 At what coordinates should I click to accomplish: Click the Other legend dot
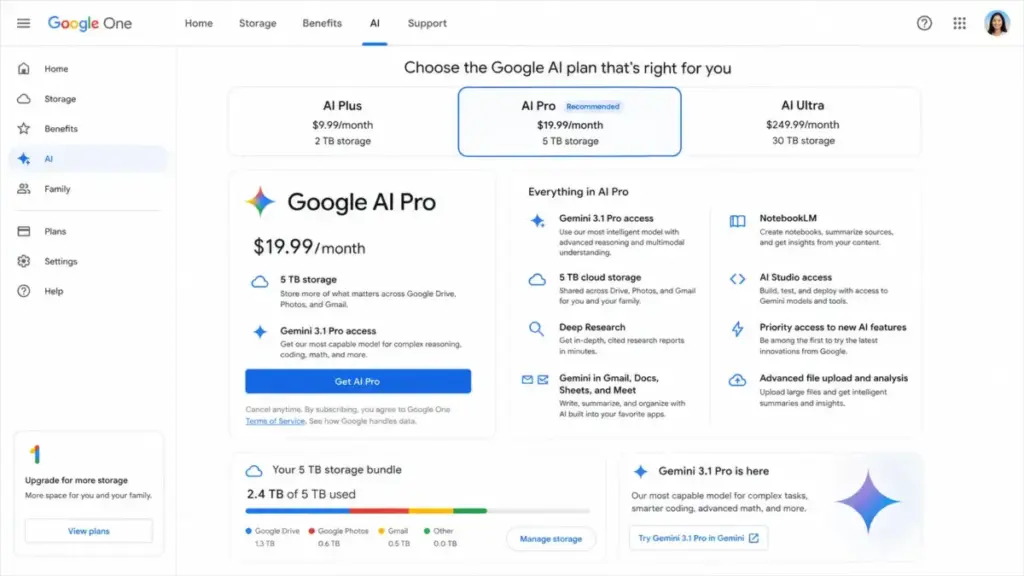point(426,531)
